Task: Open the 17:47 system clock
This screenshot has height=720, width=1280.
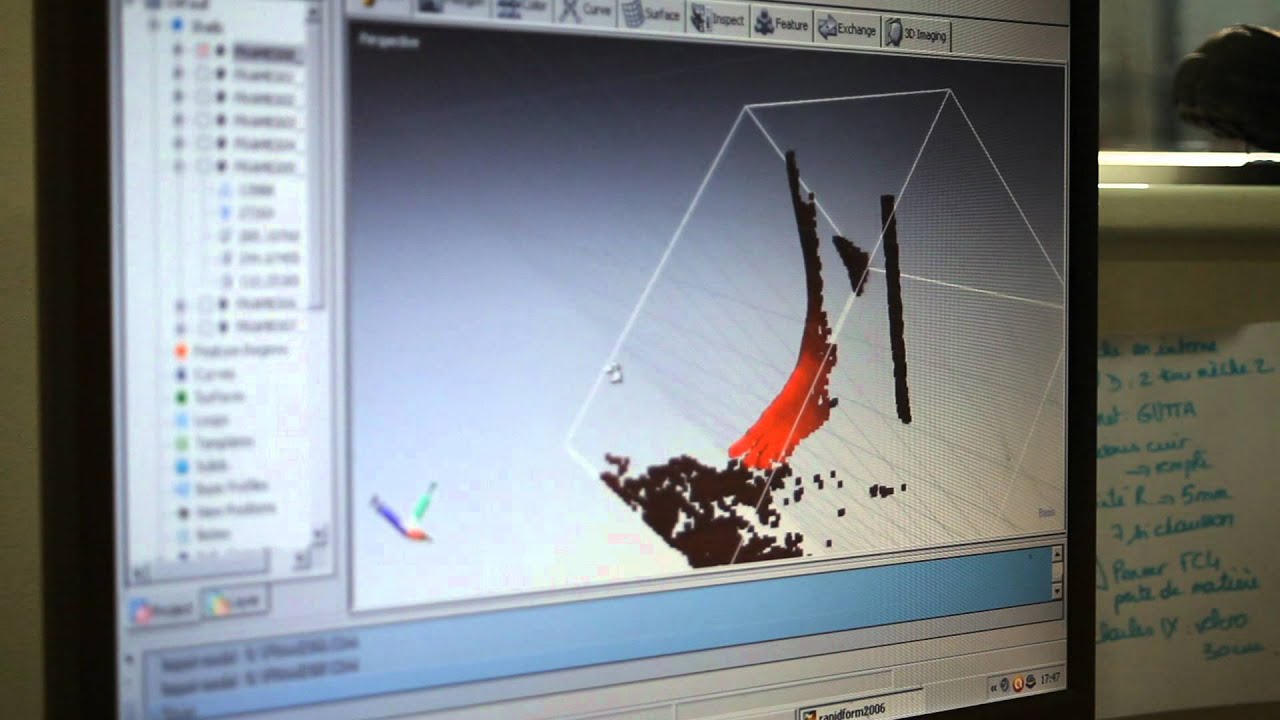Action: tap(1050, 679)
